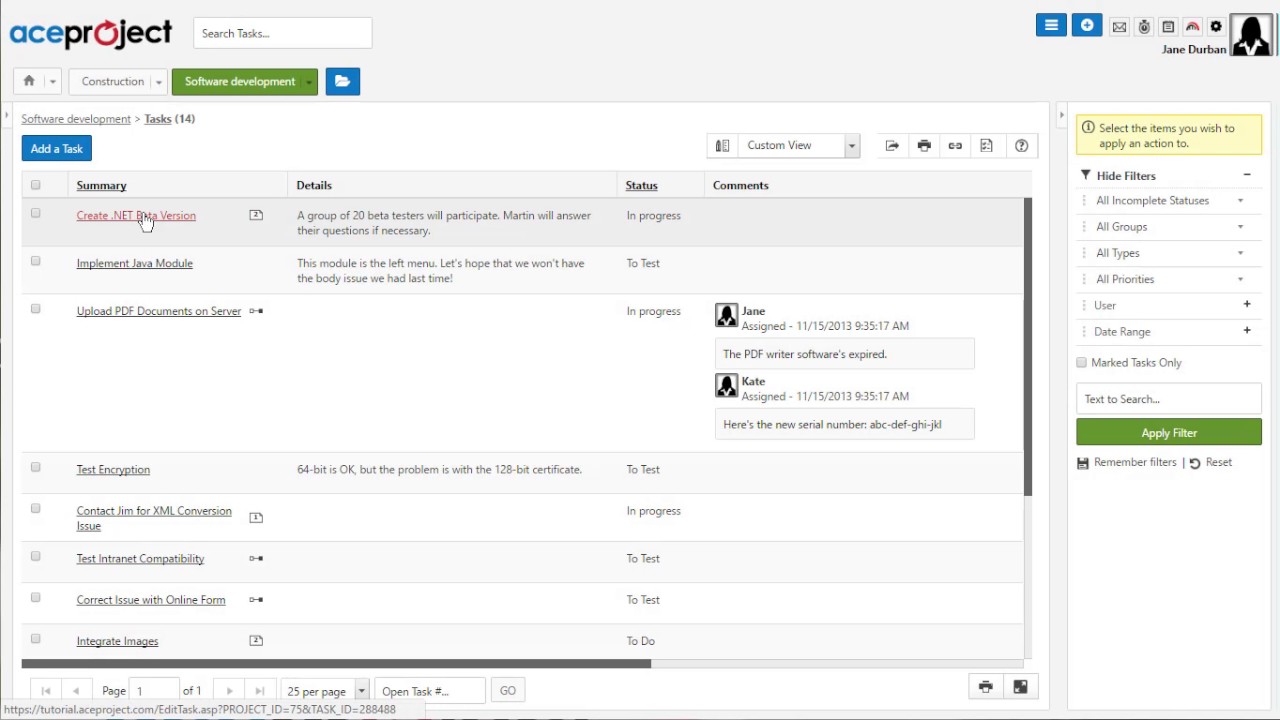Image resolution: width=1280 pixels, height=720 pixels.
Task: Click the icon beside Create .NET Beta Version
Action: click(256, 215)
